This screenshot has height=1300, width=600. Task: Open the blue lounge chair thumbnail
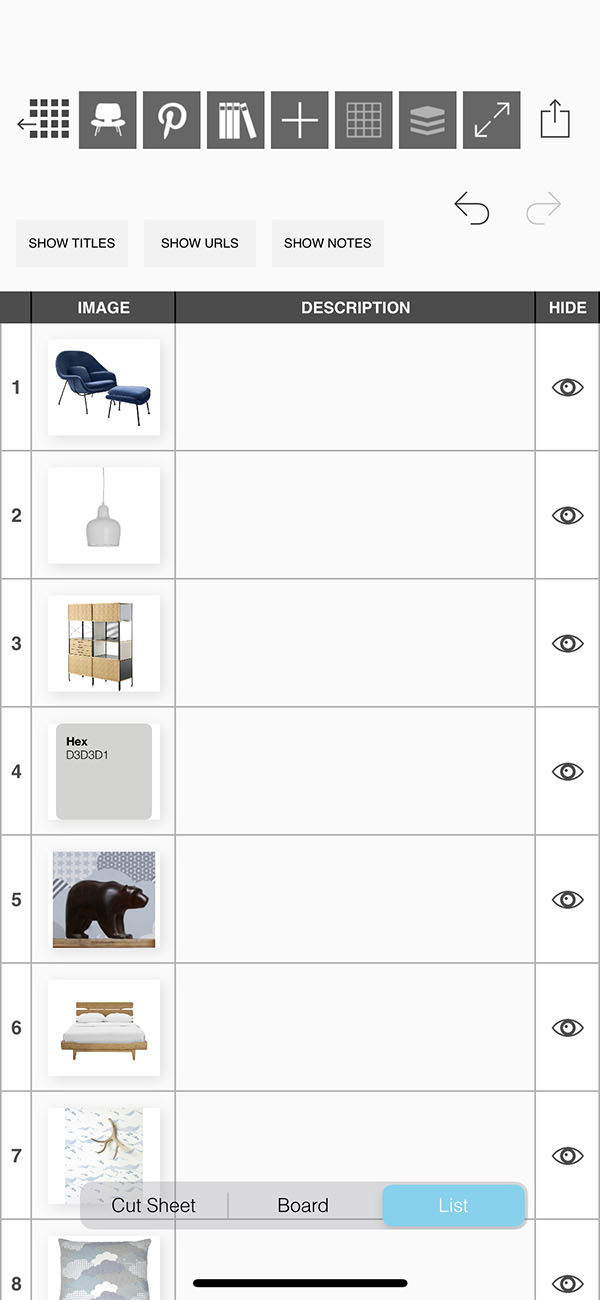coord(104,387)
